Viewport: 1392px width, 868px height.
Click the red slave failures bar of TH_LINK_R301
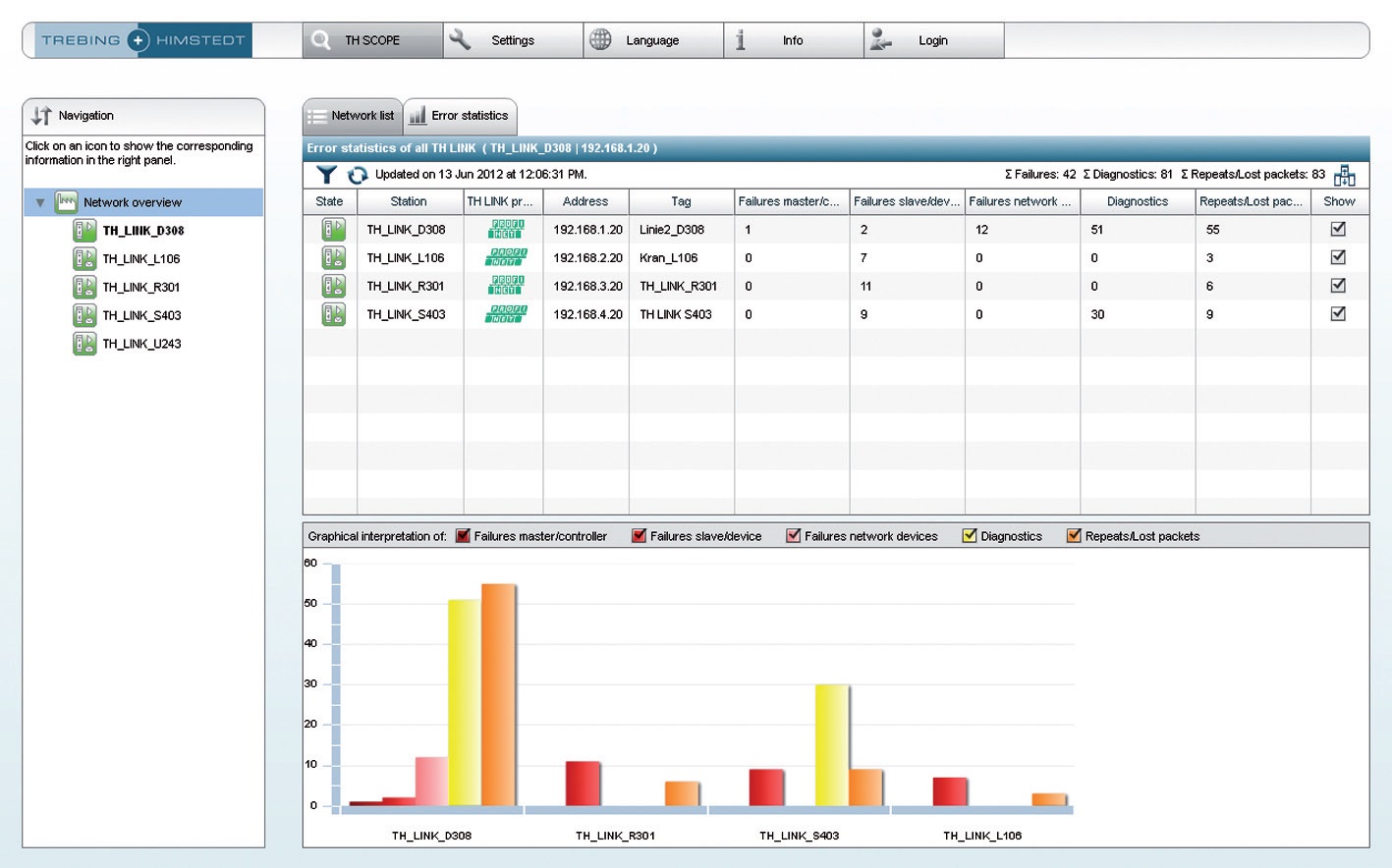click(583, 784)
